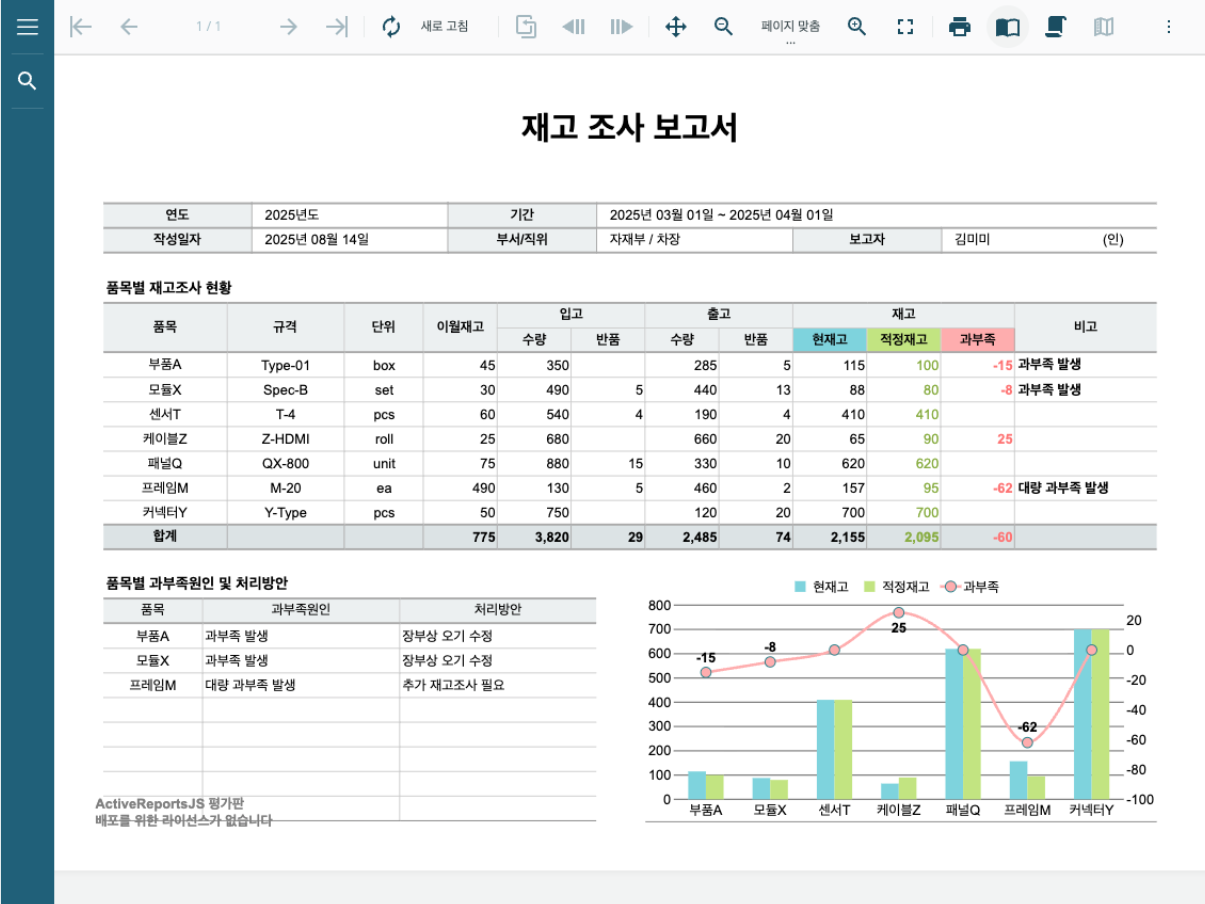
Task: Click the history back icon
Action: (x=574, y=27)
